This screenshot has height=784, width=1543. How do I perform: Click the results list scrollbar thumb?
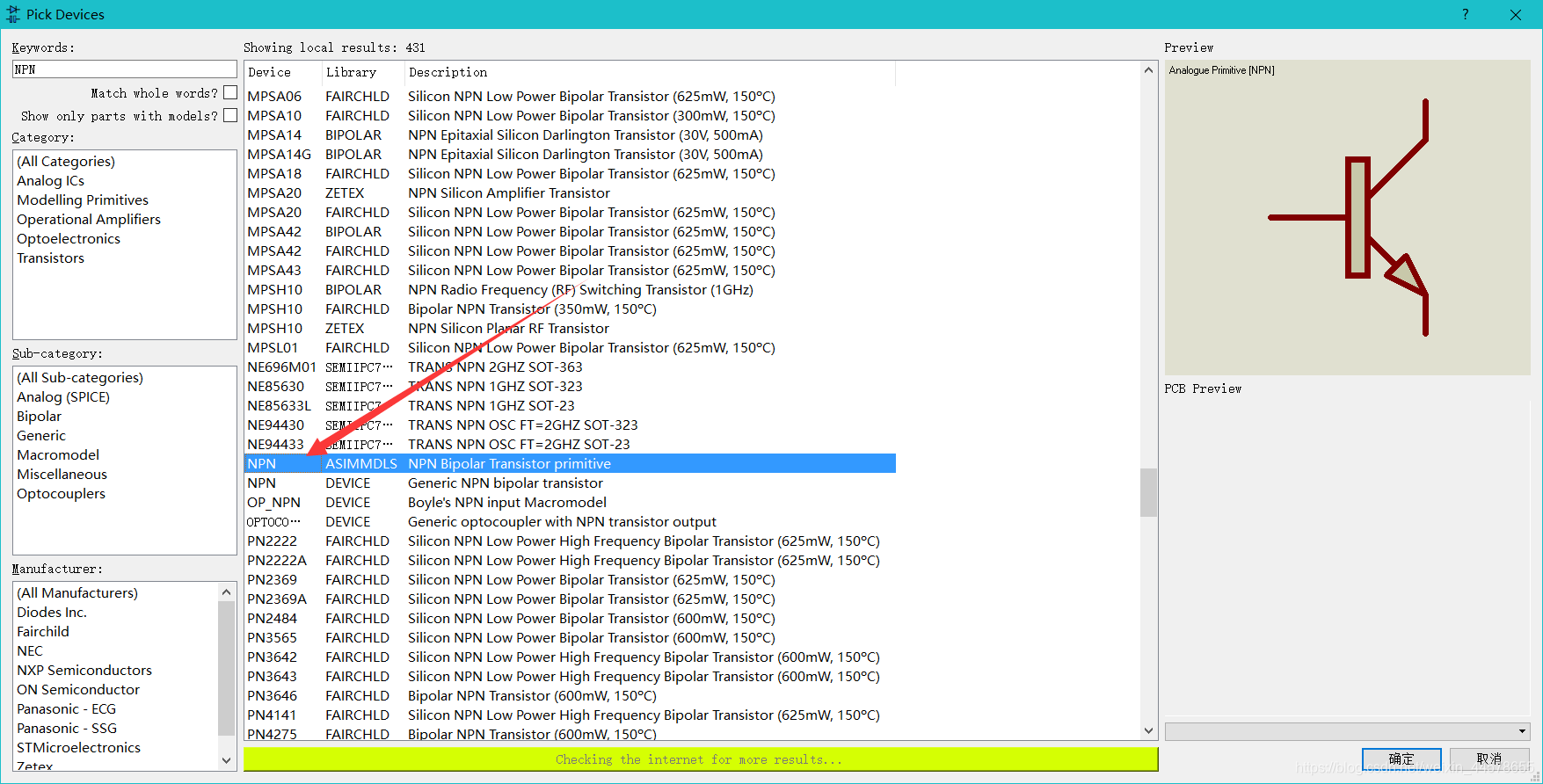(x=1148, y=492)
